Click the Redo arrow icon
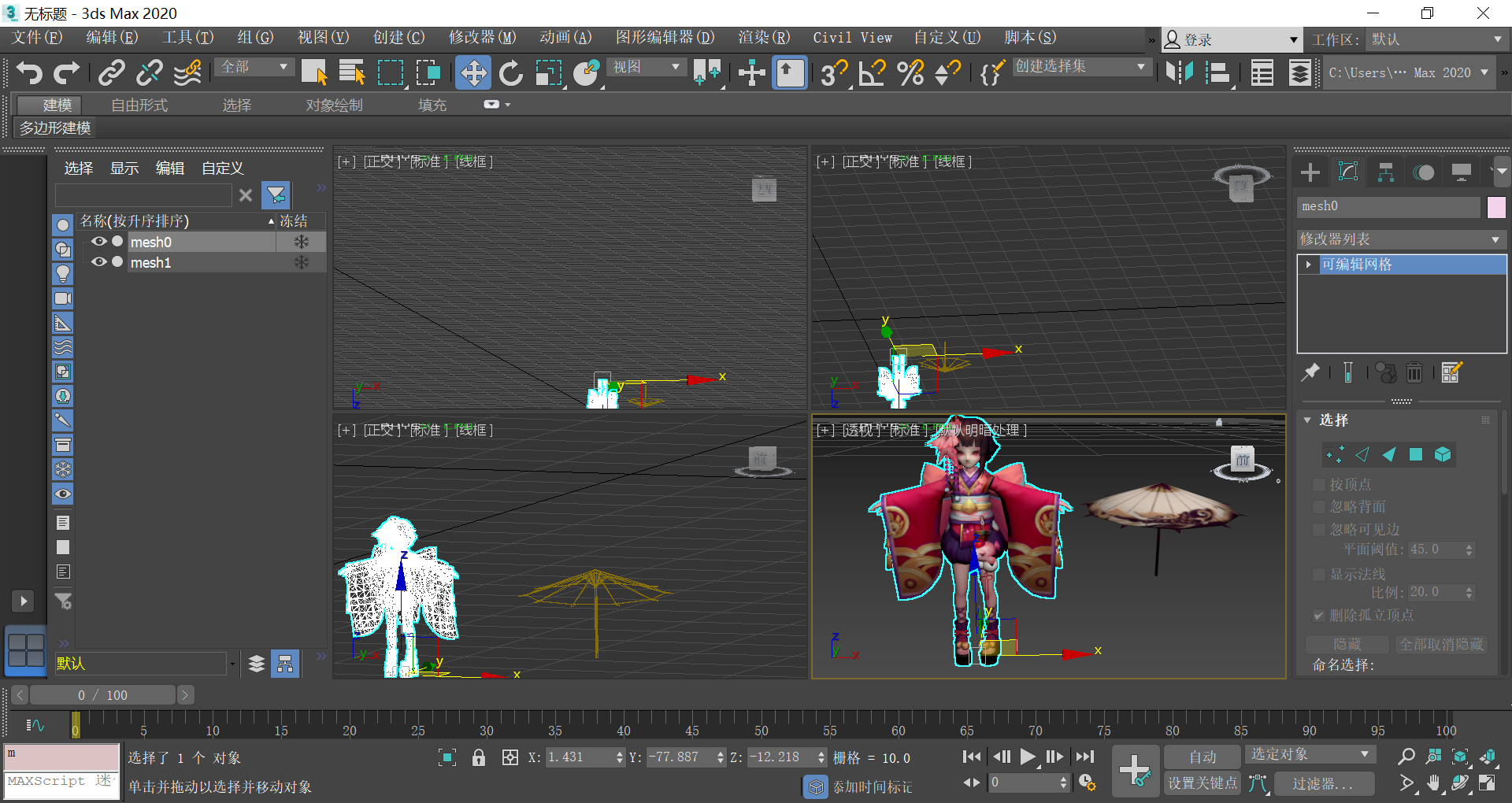Viewport: 1512px width, 803px height. pos(66,73)
